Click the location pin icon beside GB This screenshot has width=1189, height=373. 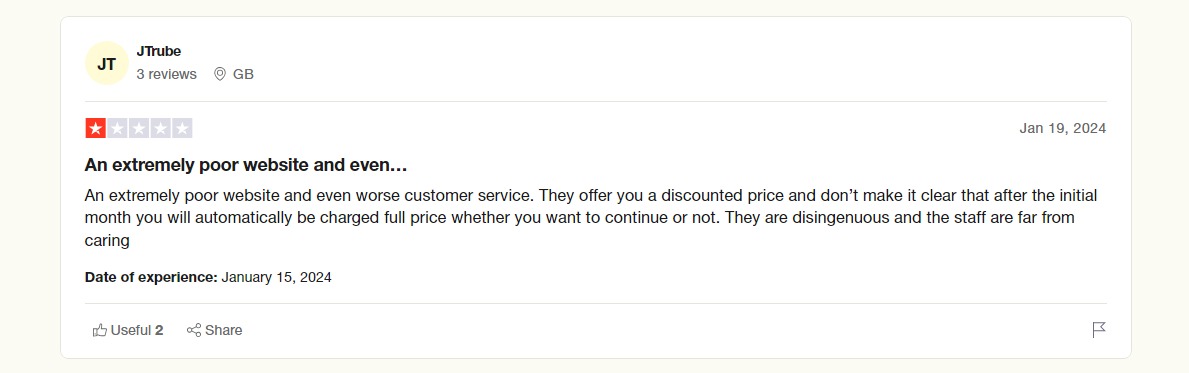(220, 74)
